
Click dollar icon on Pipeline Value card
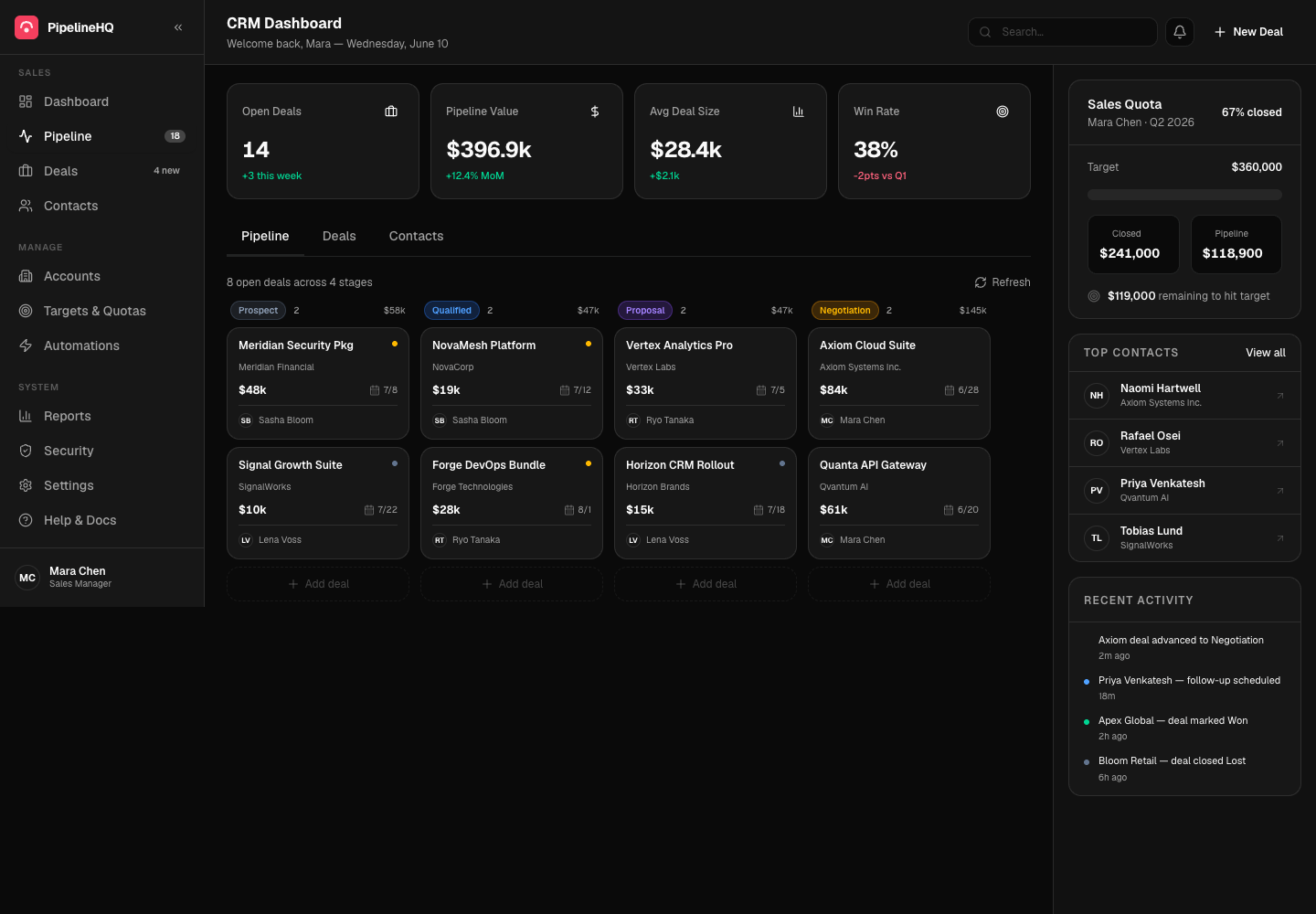595,112
